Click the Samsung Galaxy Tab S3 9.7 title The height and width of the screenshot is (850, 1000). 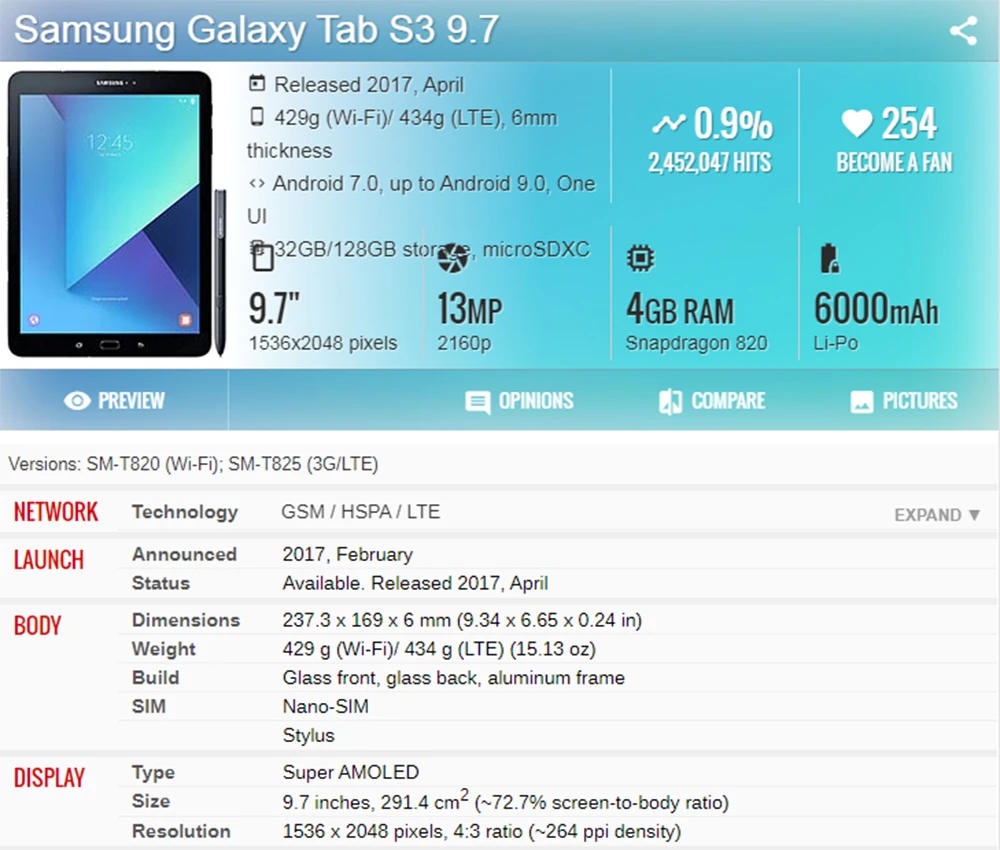click(256, 29)
